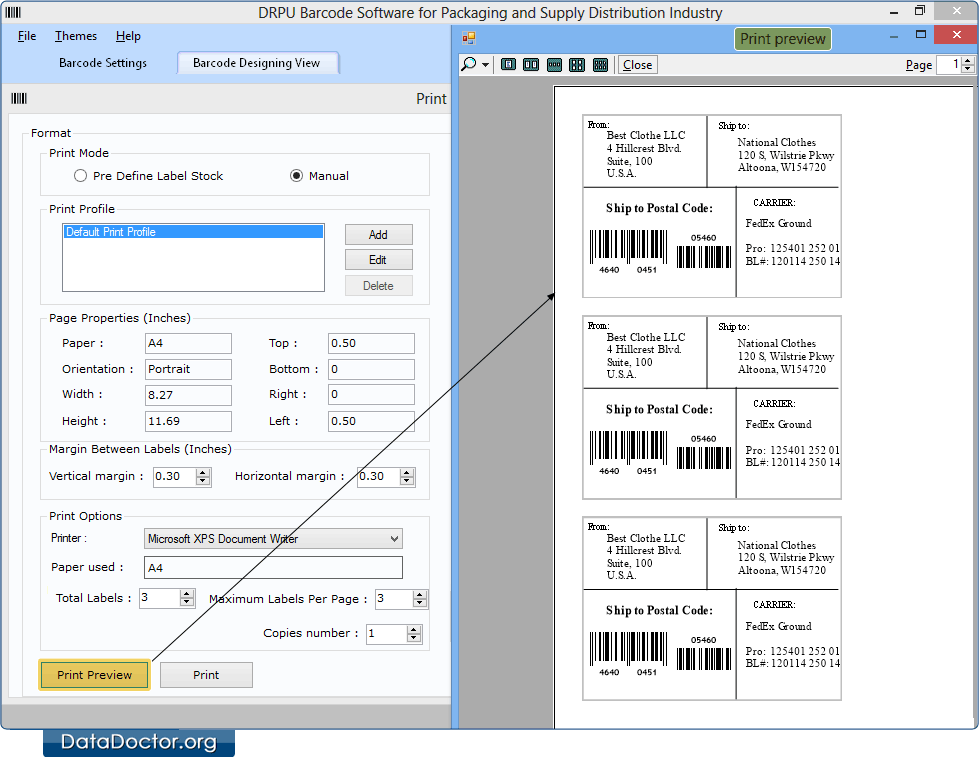Switch to Barcode Designing View tab

click(257, 62)
